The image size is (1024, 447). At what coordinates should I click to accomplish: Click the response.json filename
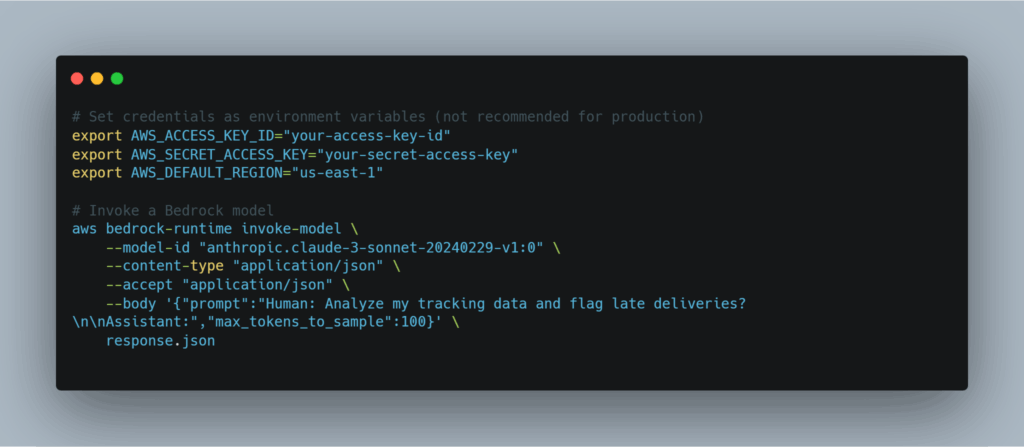pyautogui.click(x=160, y=342)
